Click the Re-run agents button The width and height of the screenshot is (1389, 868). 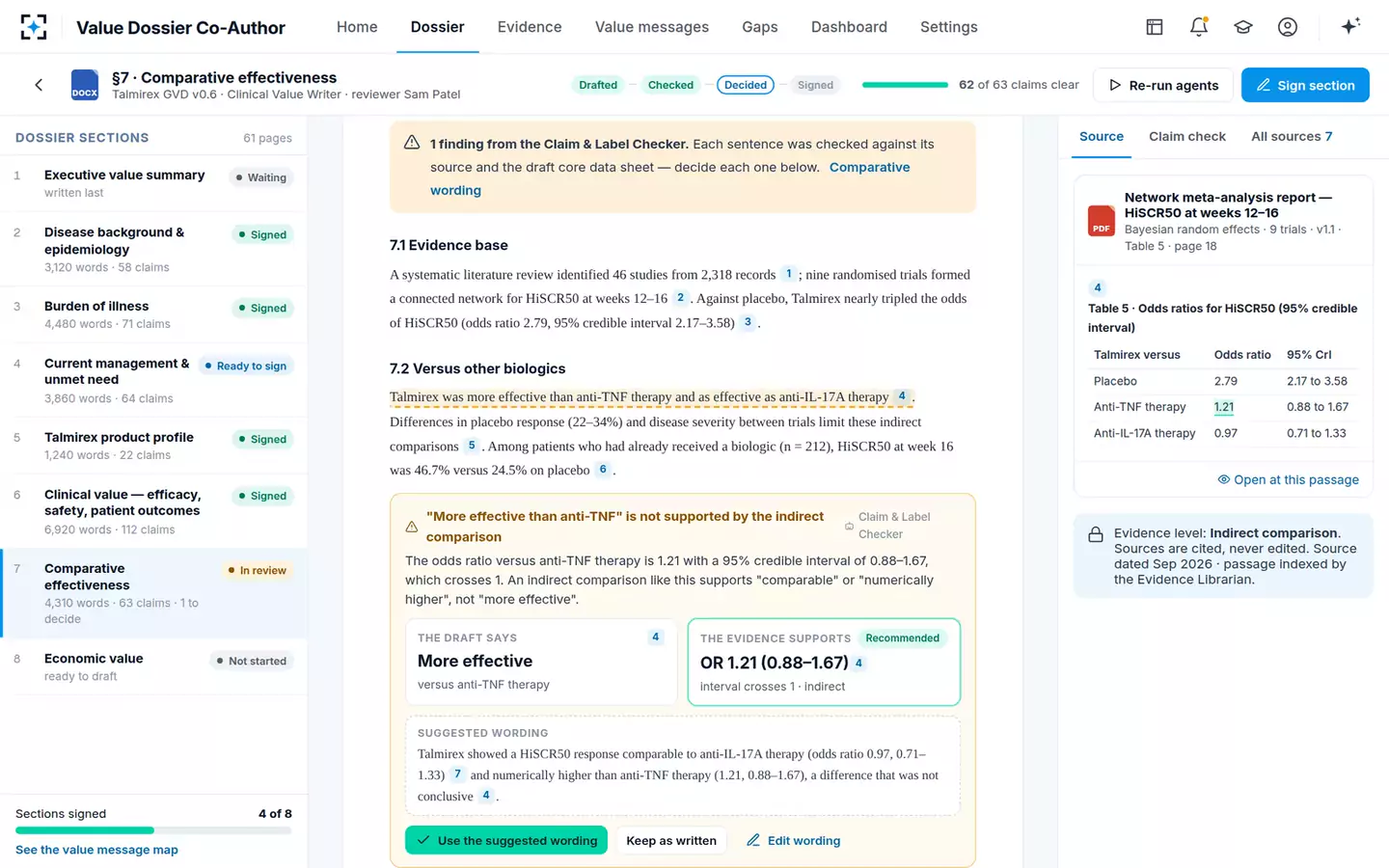coord(1163,85)
